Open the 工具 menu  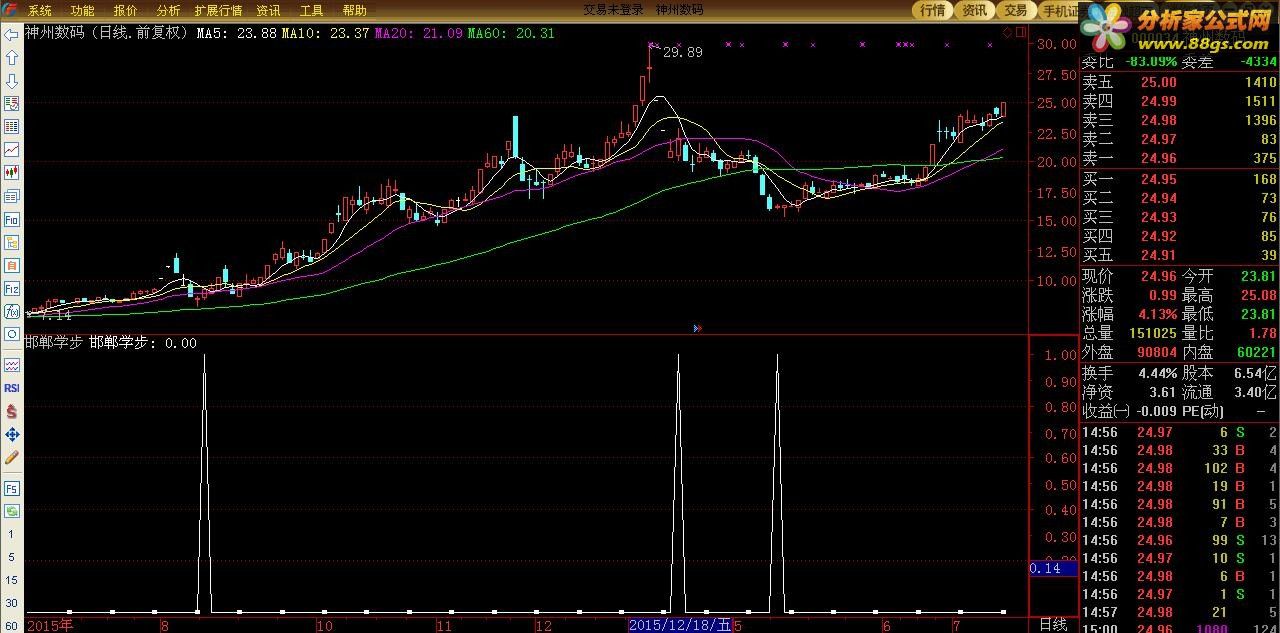click(311, 10)
